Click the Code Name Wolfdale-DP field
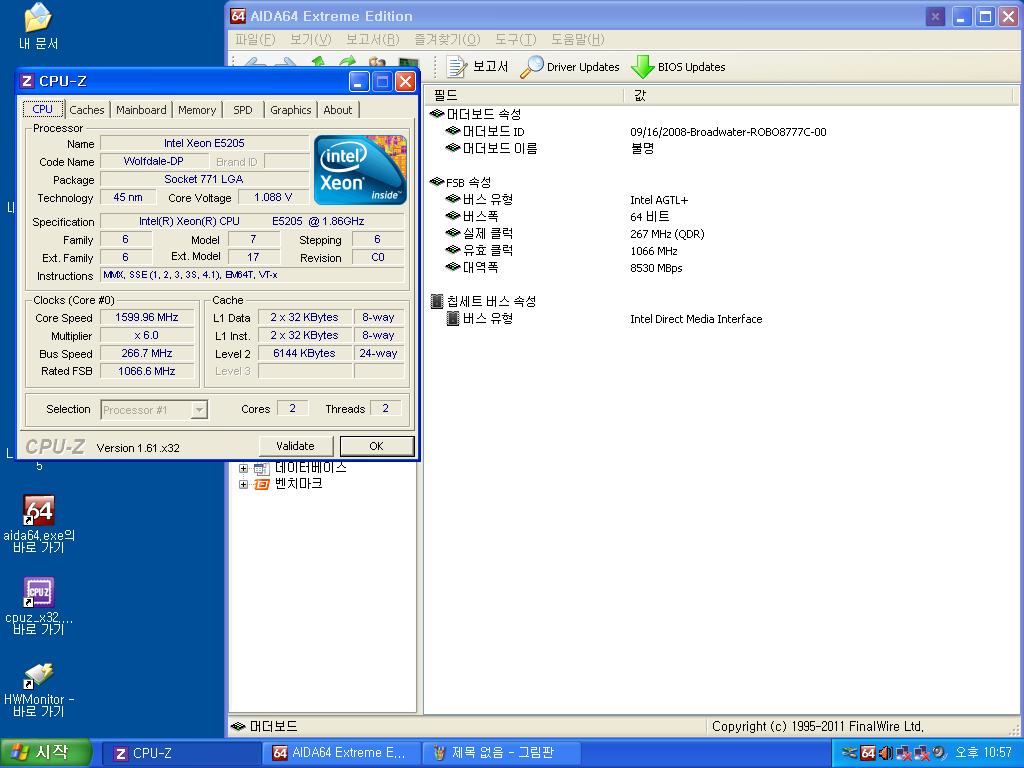1024x768 pixels. point(154,161)
